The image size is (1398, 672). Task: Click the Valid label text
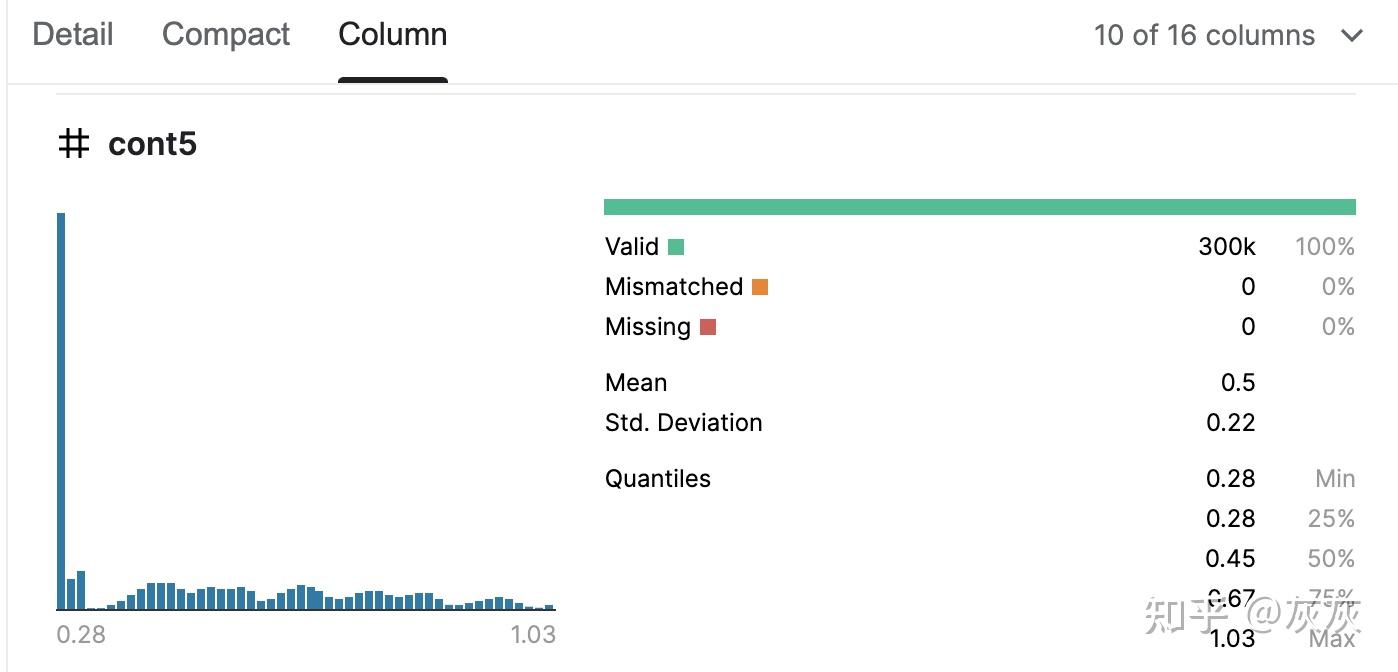coord(632,247)
